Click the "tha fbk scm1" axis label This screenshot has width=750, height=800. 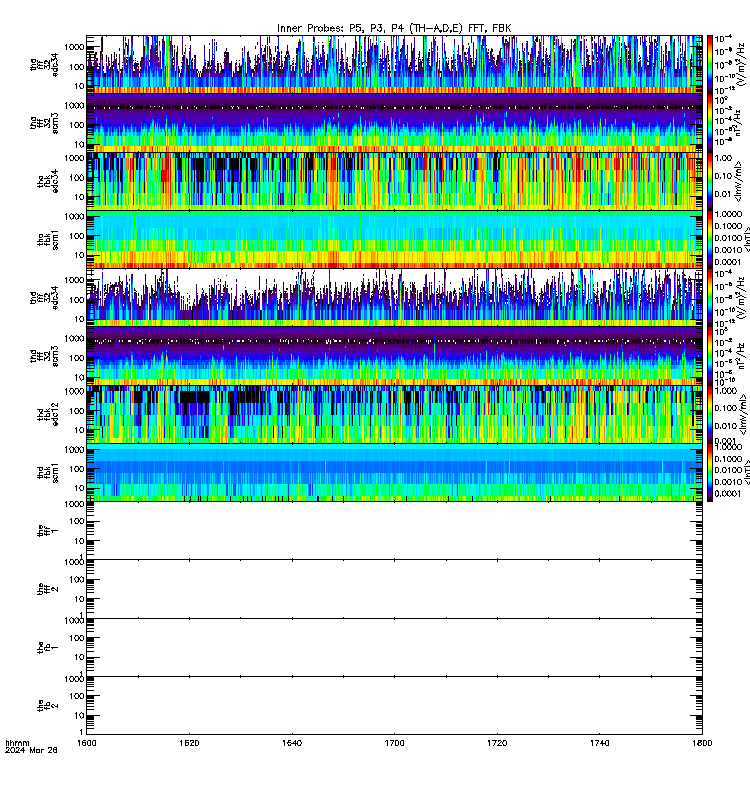coord(48,239)
